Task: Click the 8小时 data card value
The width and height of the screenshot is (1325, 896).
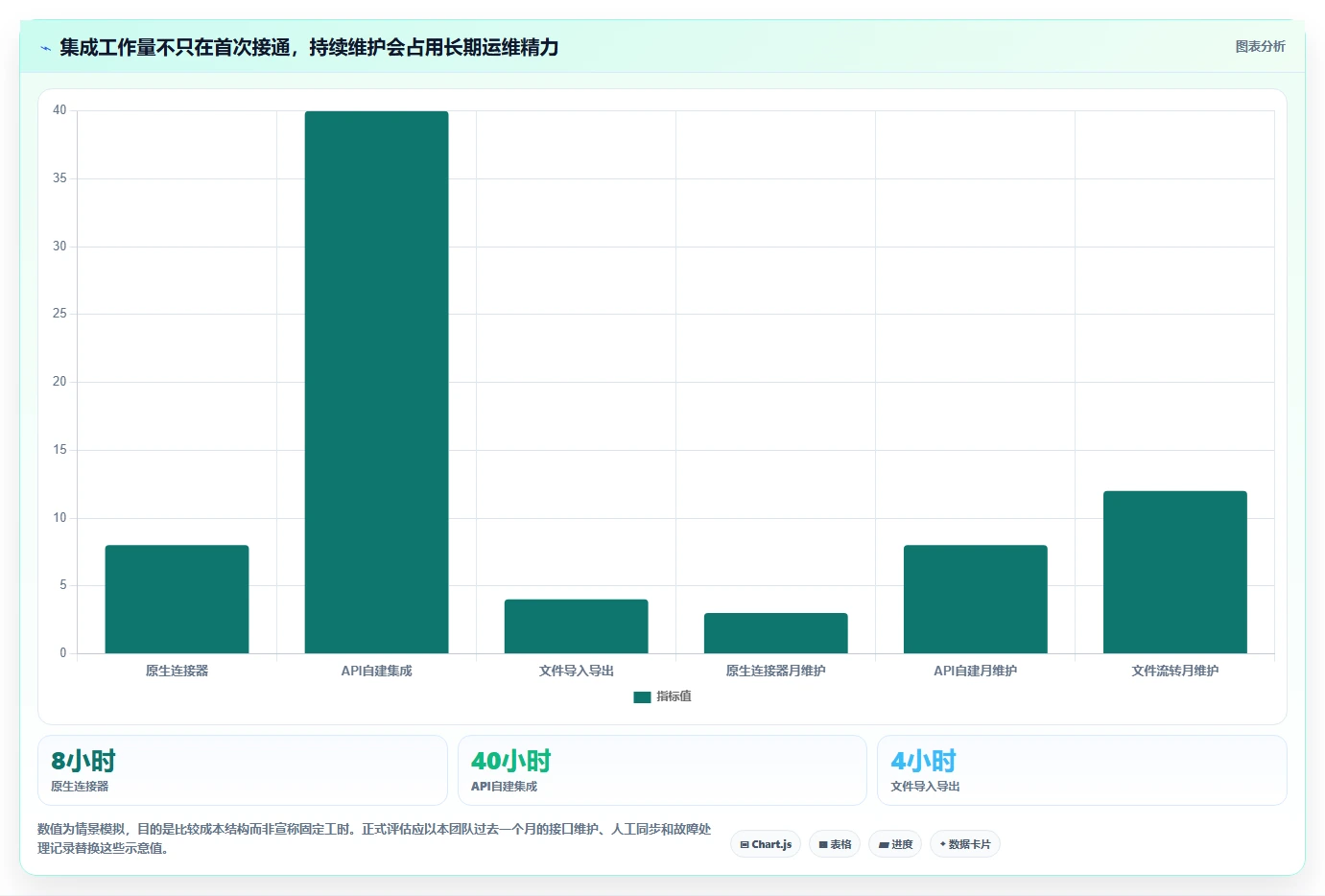Action: pyautogui.click(x=83, y=761)
